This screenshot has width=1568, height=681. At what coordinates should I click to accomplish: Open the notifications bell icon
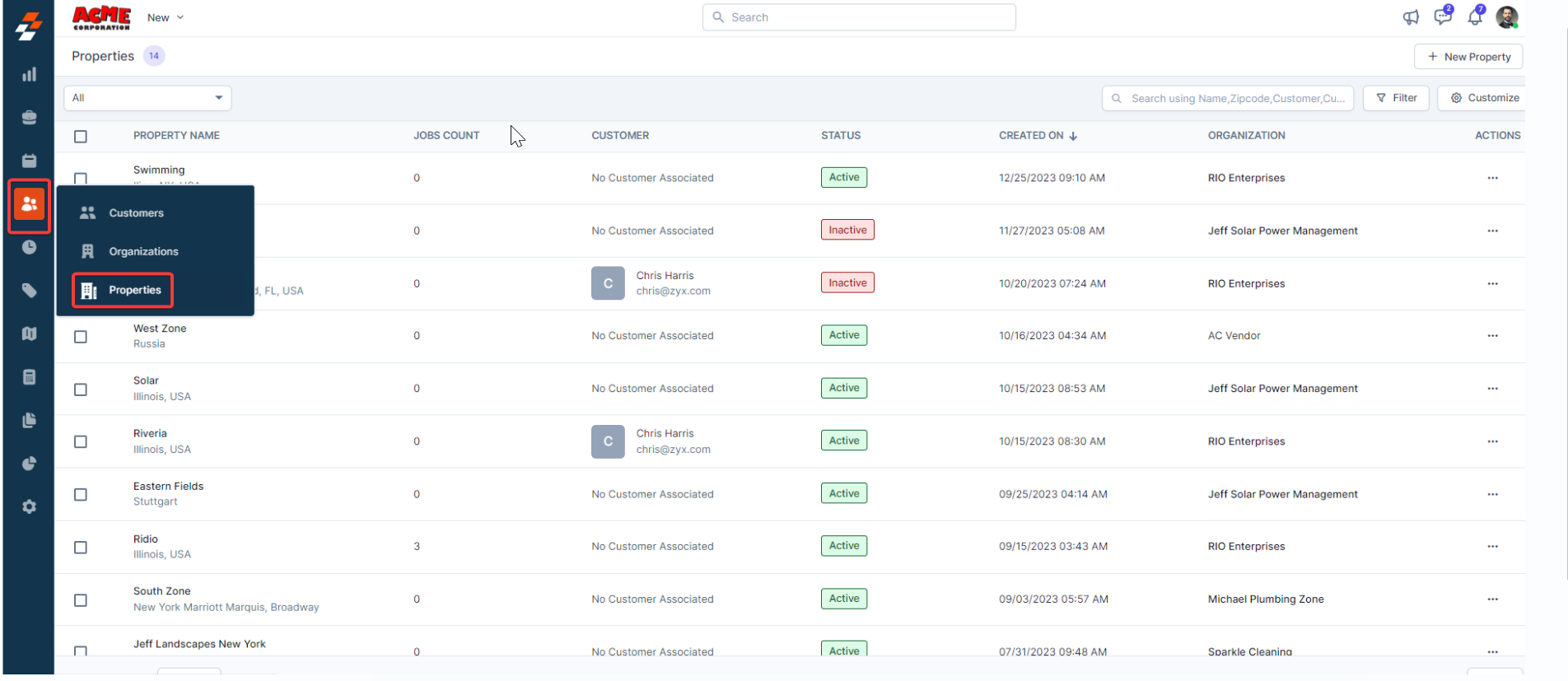(1474, 17)
